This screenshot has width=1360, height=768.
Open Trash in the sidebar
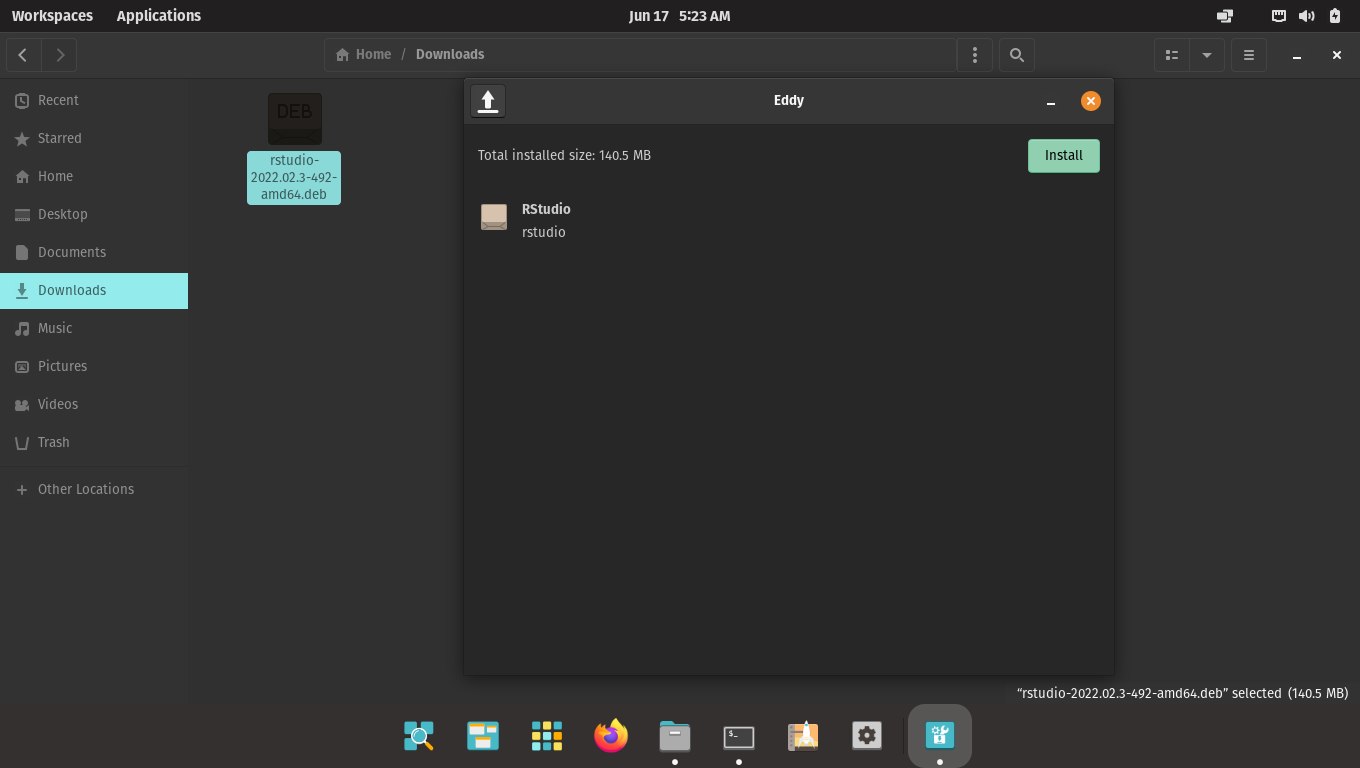click(94, 442)
